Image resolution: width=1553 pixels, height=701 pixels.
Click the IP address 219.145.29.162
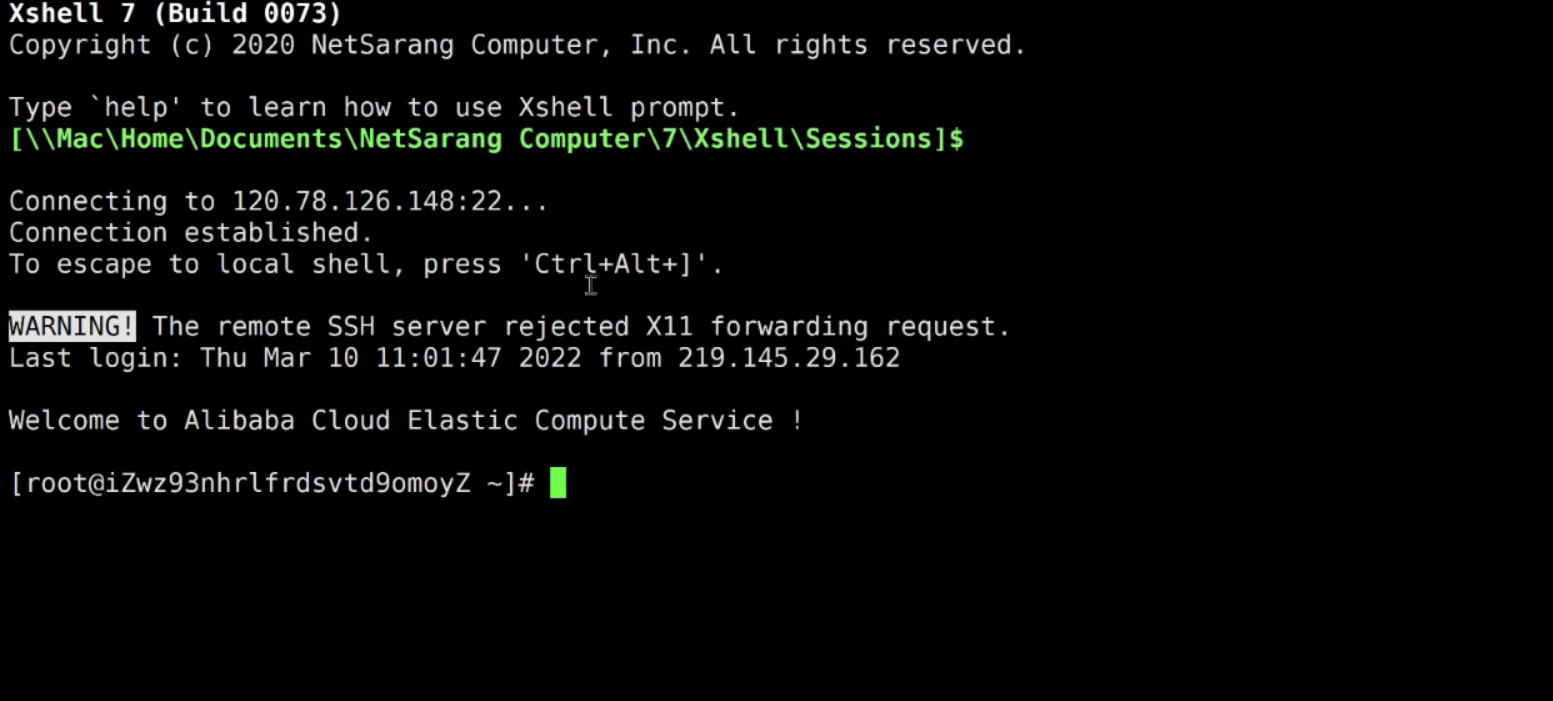789,357
